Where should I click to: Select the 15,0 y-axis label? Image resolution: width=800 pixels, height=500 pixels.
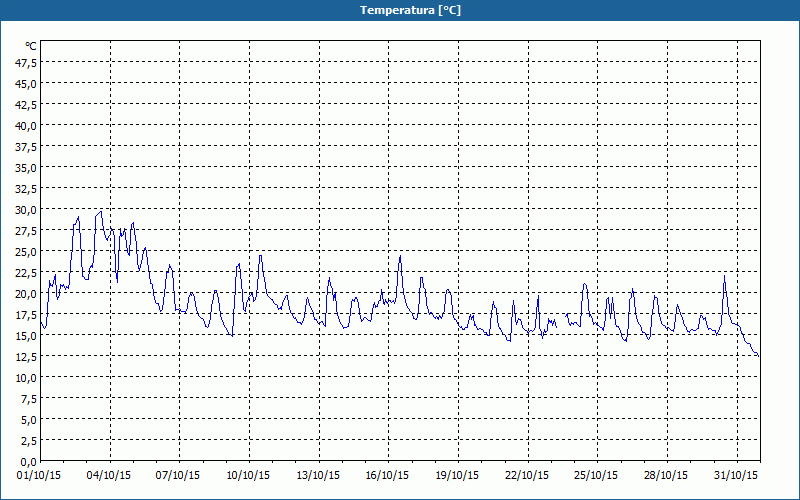(27, 336)
